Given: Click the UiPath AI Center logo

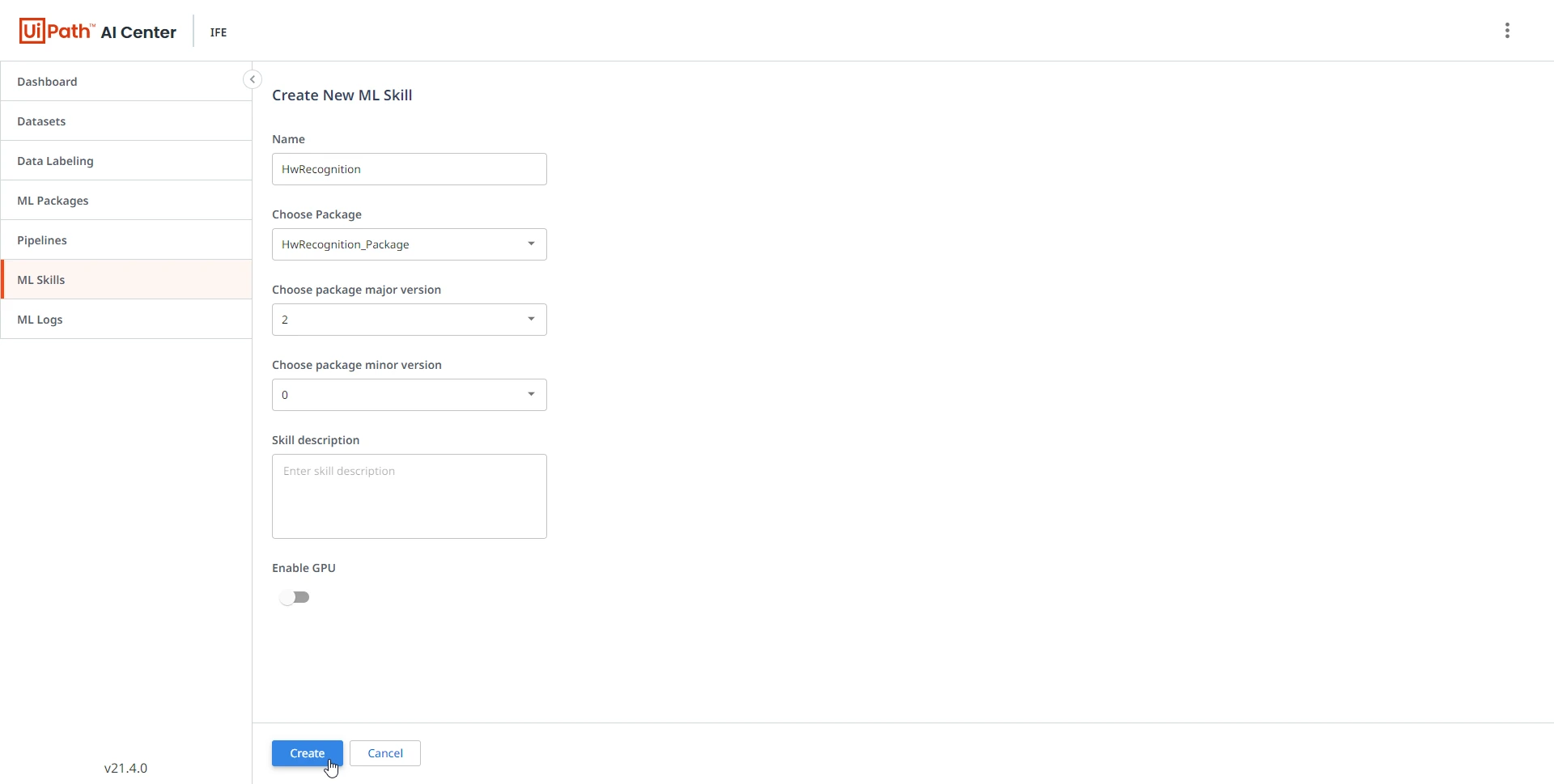Looking at the screenshot, I should pos(97,31).
